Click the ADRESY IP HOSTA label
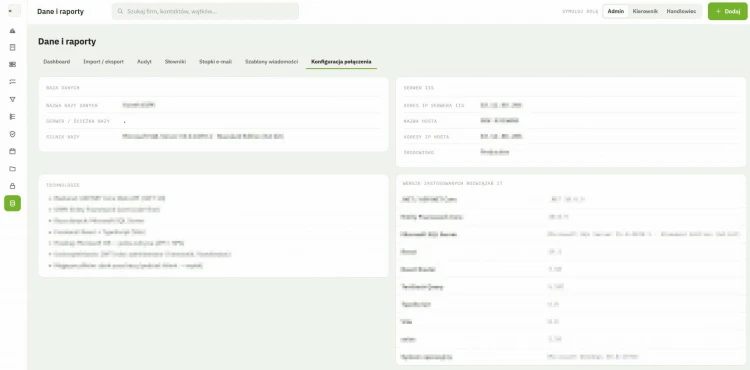The width and height of the screenshot is (750, 370). (x=426, y=137)
